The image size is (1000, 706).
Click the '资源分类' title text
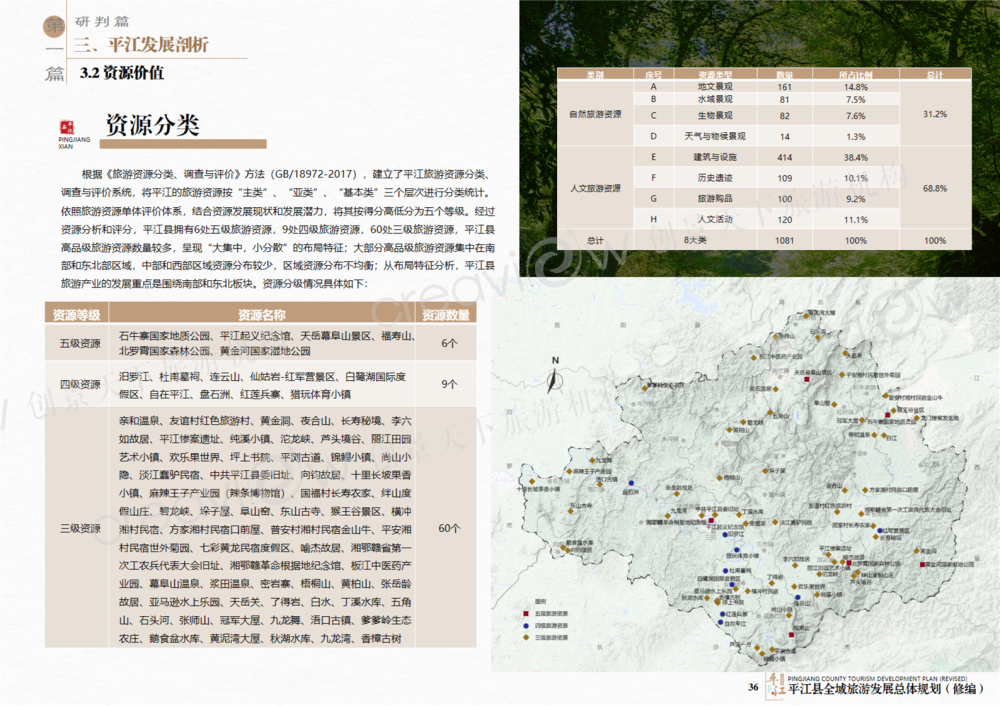click(152, 125)
